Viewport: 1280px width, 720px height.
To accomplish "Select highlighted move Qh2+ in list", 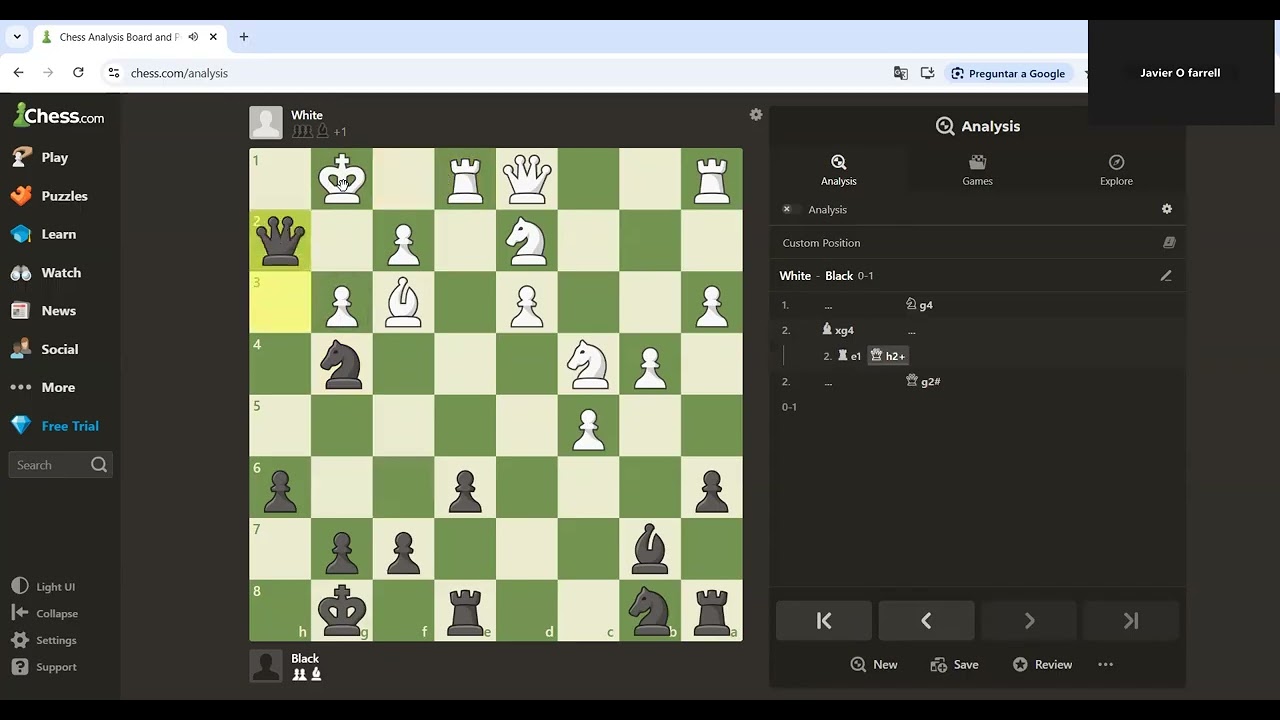I will point(888,356).
